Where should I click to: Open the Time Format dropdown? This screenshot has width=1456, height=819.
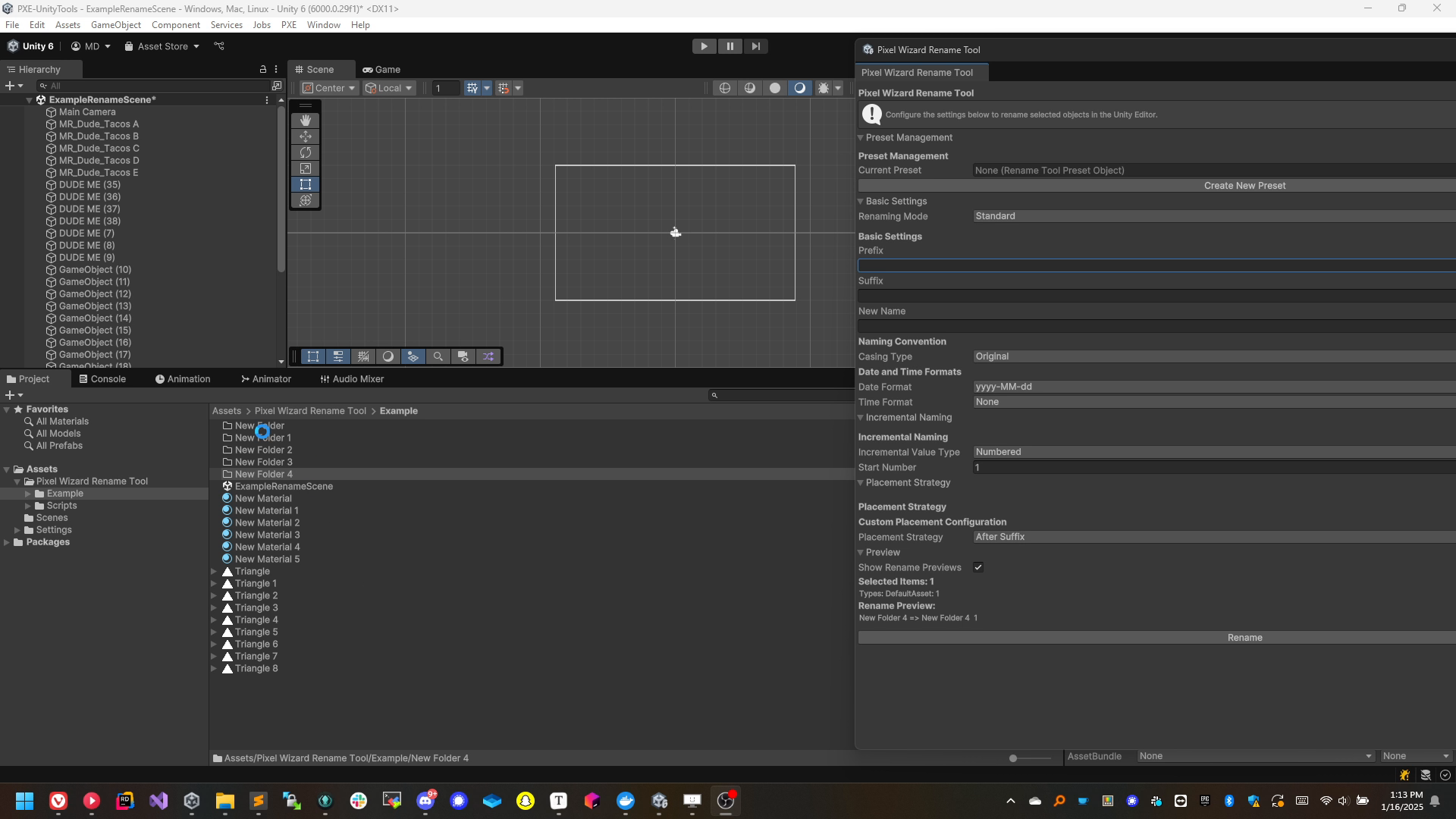click(x=1214, y=402)
